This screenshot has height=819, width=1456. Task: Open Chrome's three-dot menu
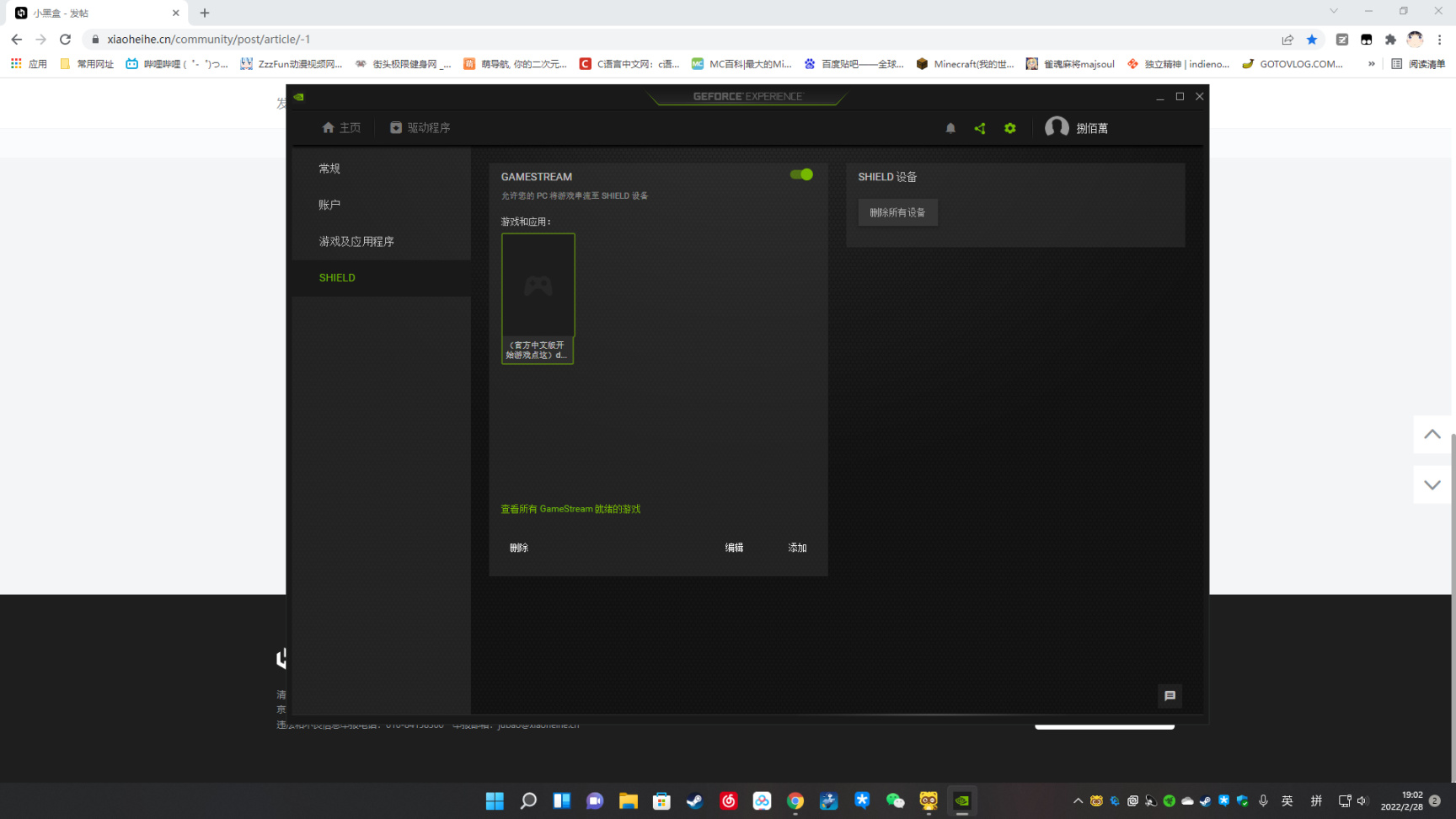(1440, 40)
